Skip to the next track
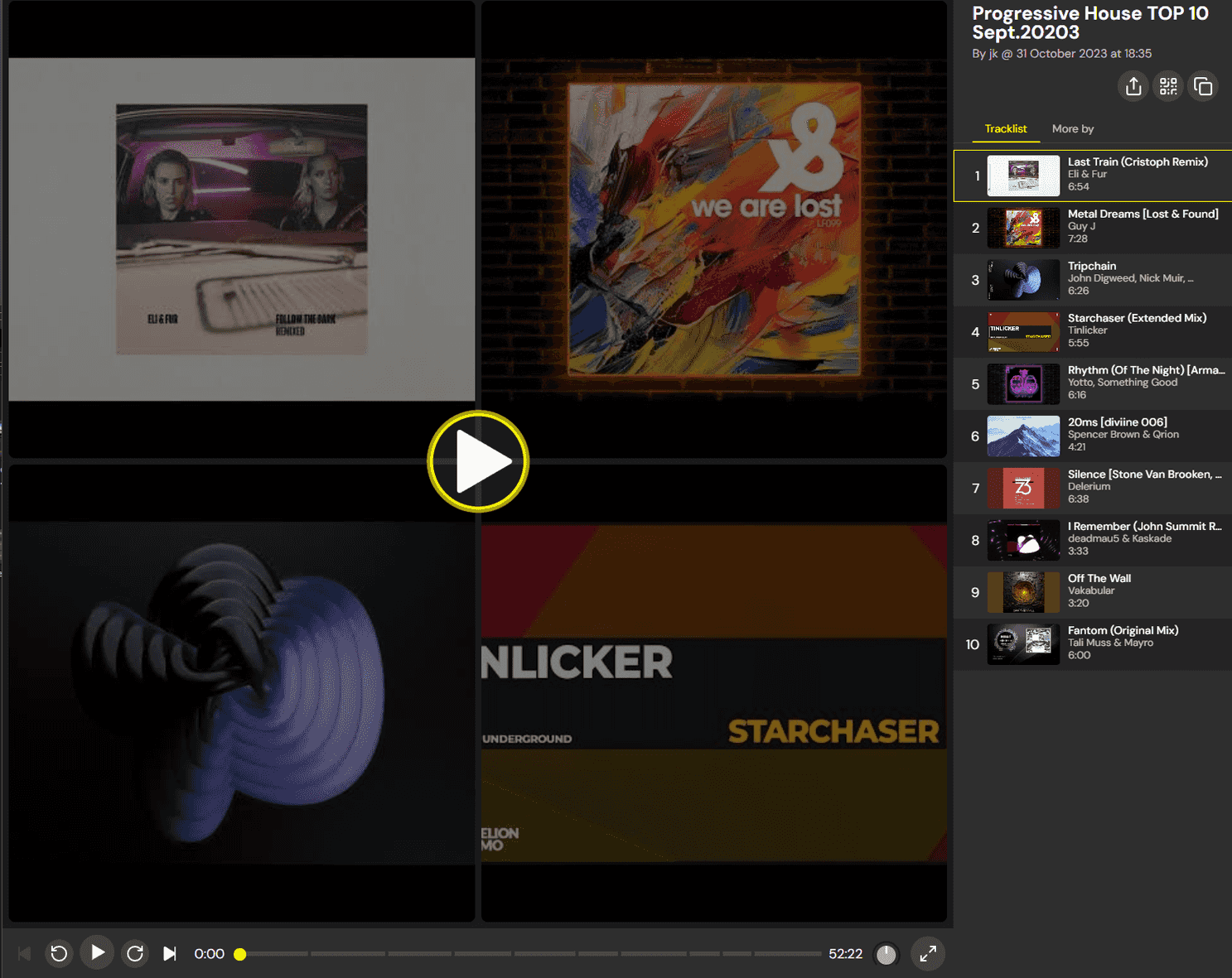Screen dimensions: 1232x978 click(169, 954)
